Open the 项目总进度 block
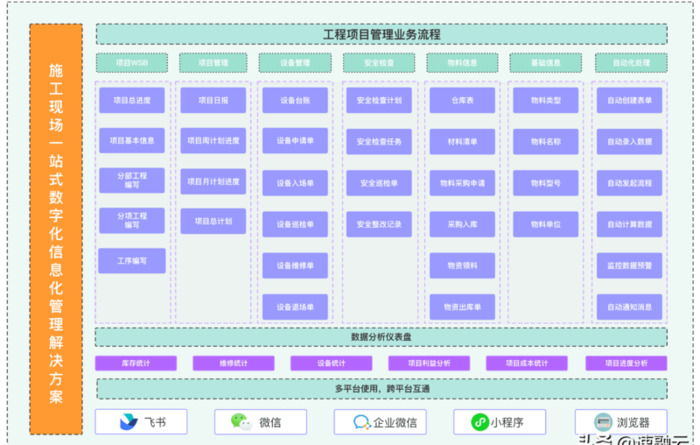Image resolution: width=700 pixels, height=445 pixels. coord(132,100)
